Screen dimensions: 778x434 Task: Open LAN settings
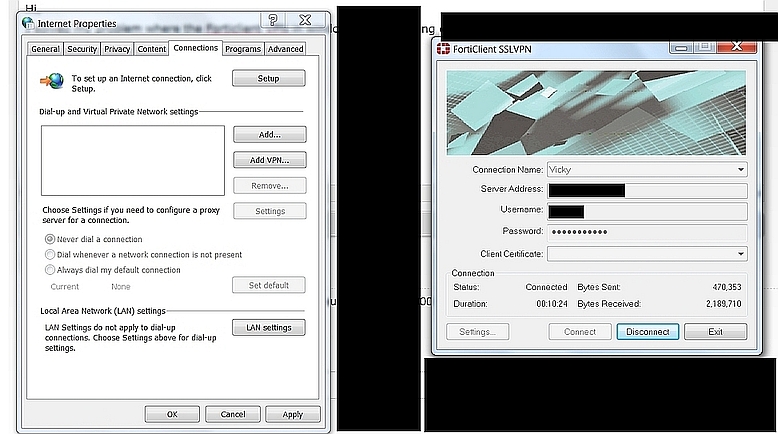point(268,327)
